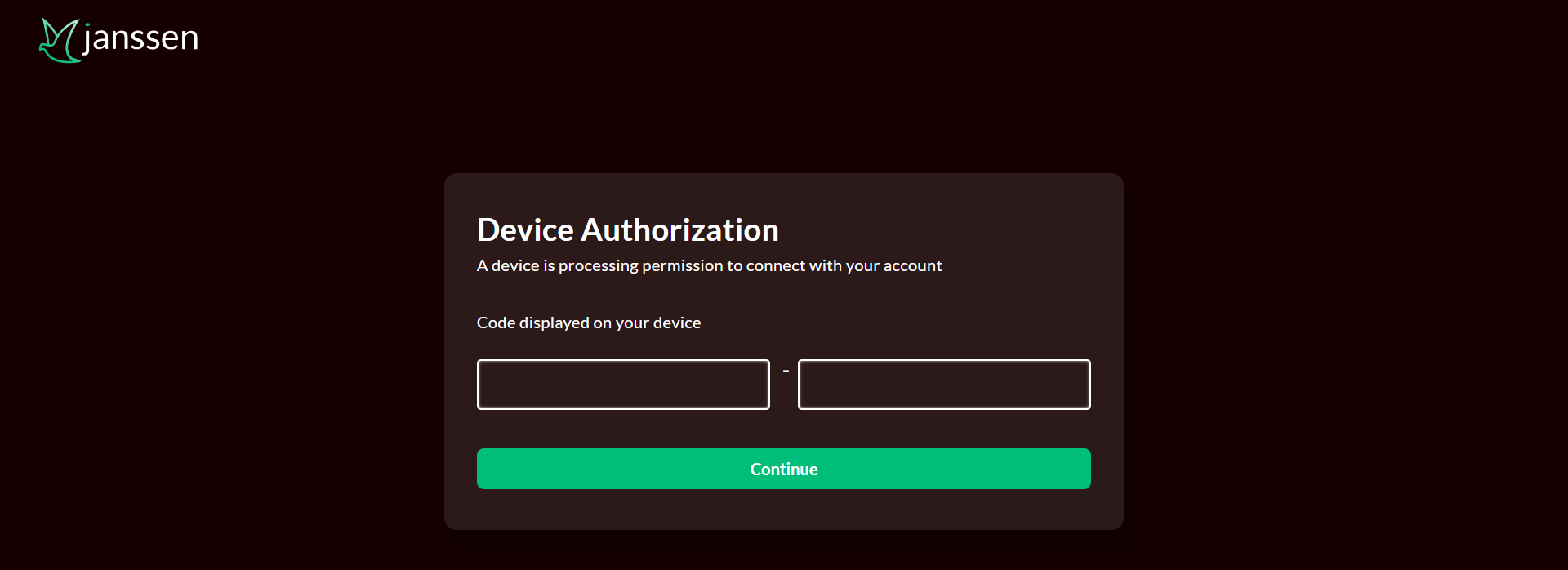This screenshot has height=570, width=1568.
Task: Click the dash between code fields
Action: 785,370
